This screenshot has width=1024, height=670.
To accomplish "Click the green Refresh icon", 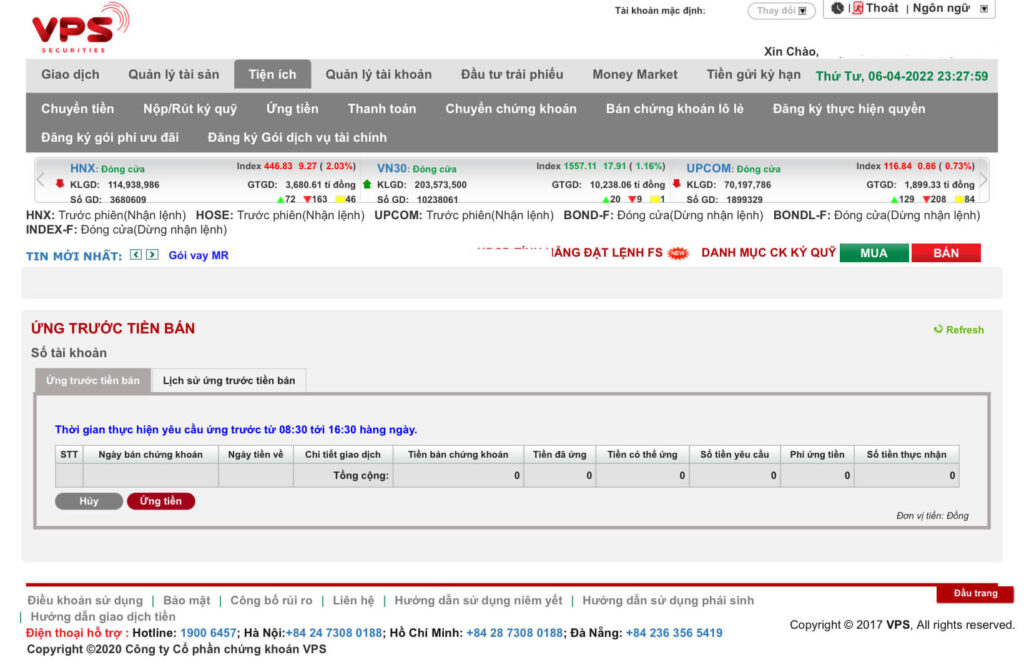I will 938,329.
